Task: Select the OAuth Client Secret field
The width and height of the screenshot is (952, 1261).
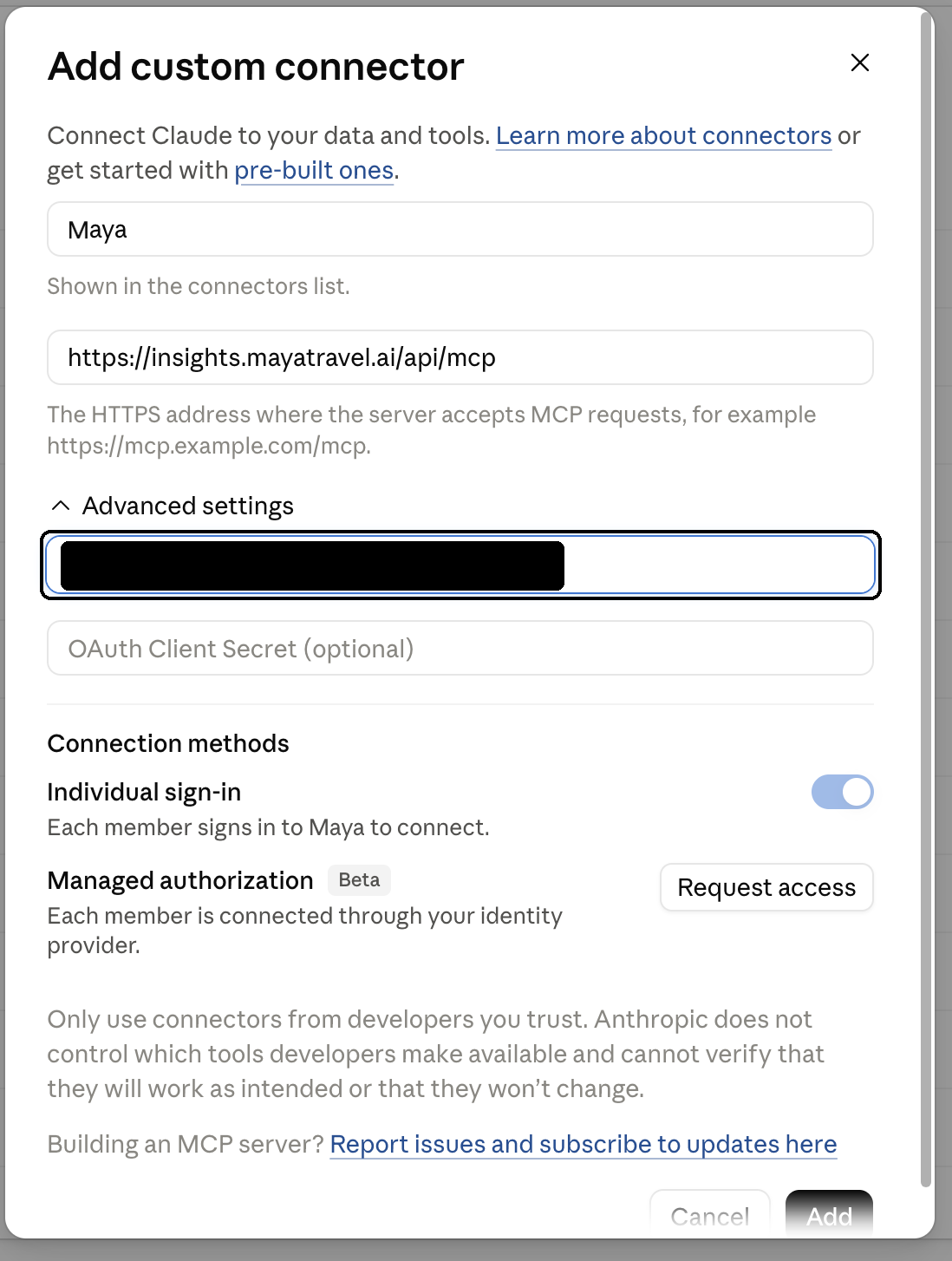Action: point(460,648)
